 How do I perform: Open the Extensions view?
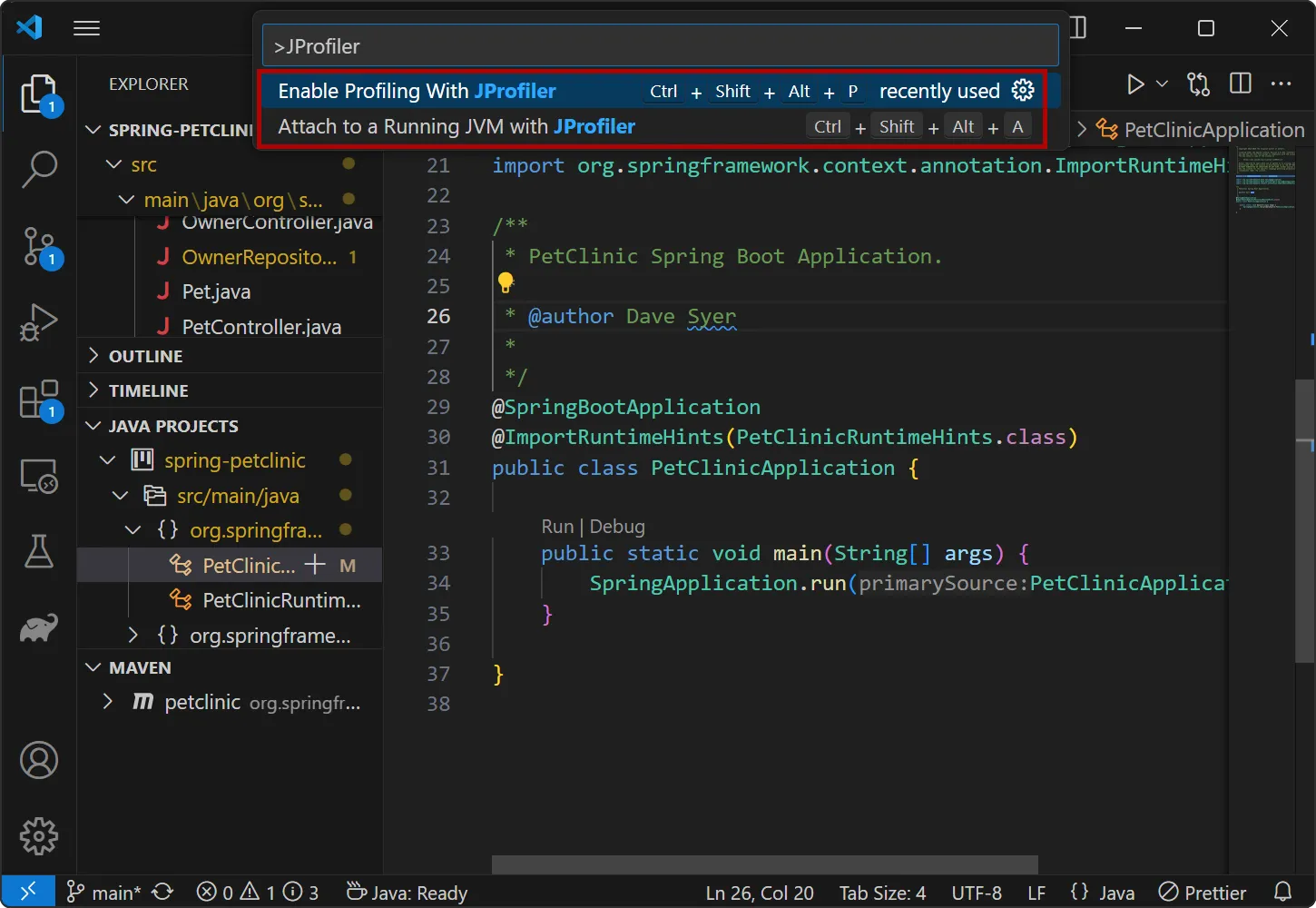(39, 399)
